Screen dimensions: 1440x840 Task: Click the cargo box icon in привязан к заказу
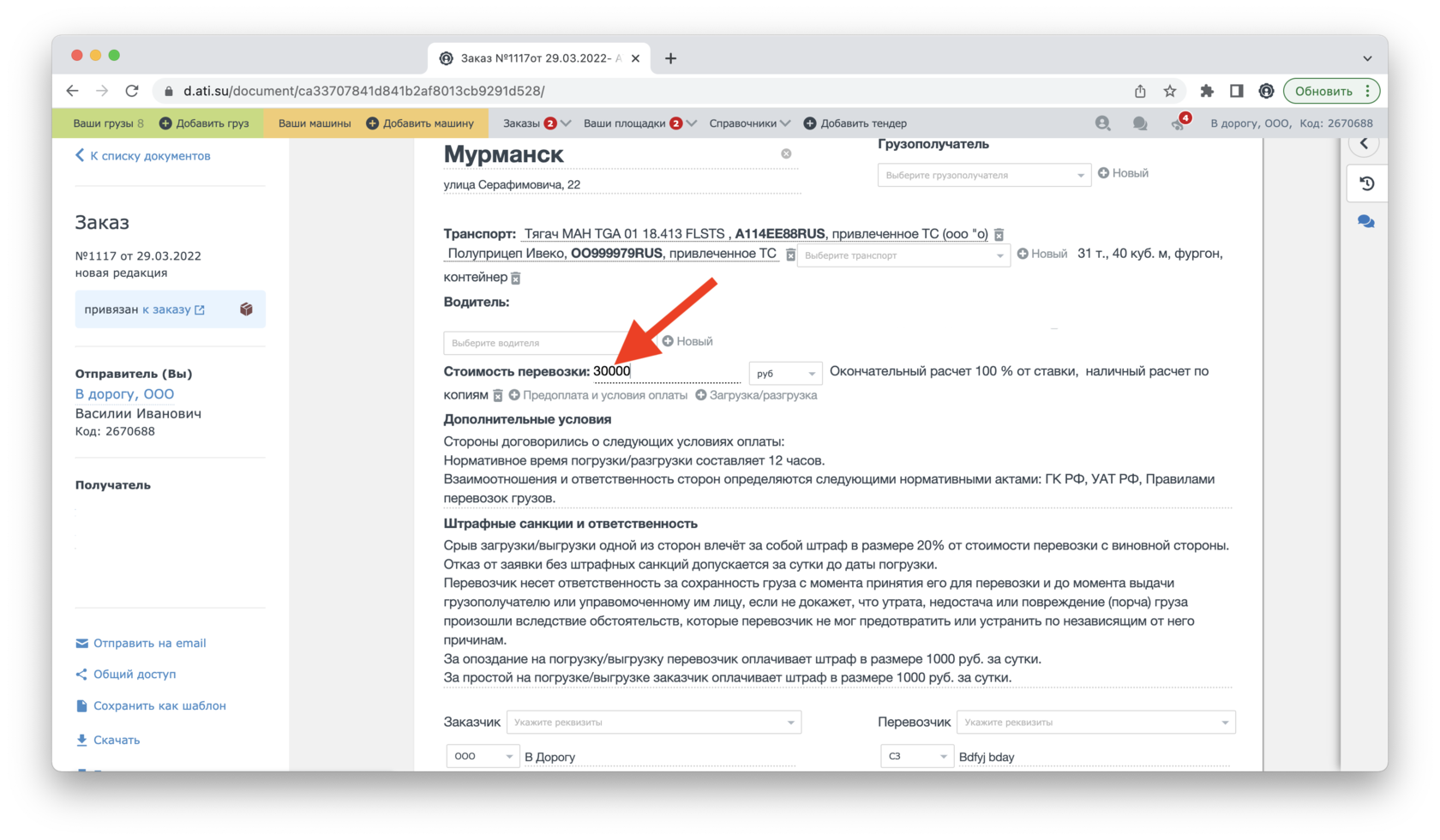click(246, 309)
